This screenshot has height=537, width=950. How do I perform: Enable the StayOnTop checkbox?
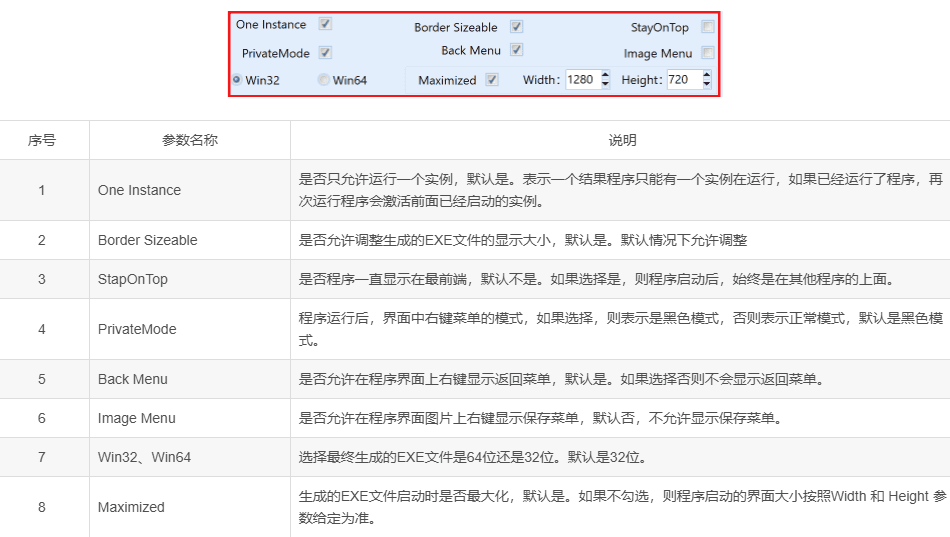point(708,27)
